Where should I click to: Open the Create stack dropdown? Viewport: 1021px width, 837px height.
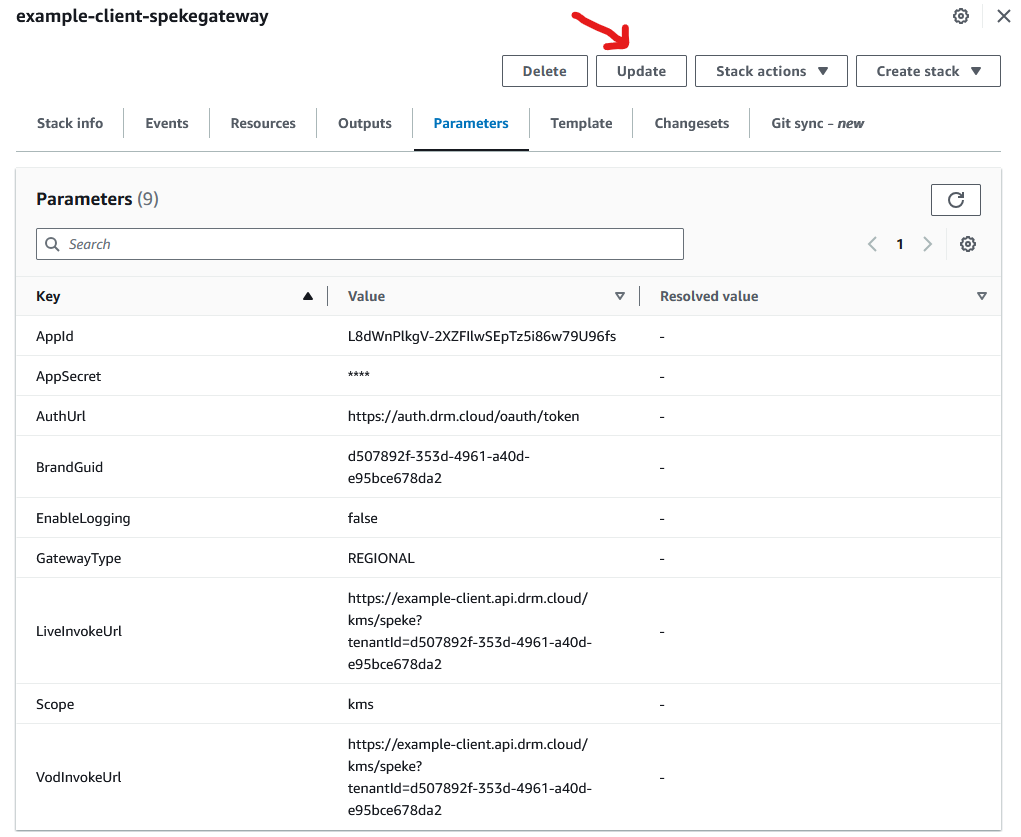[927, 71]
